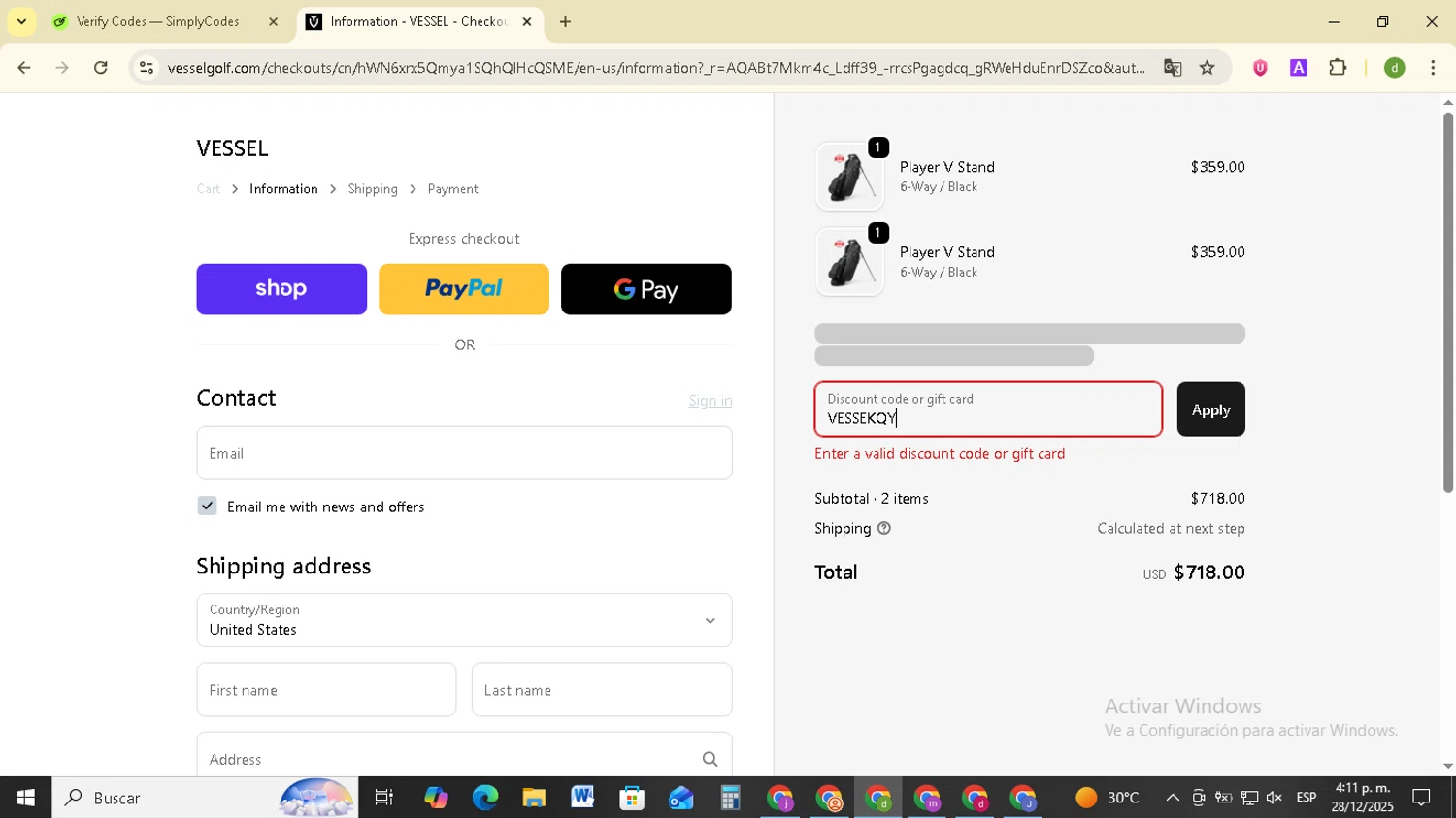Open the notifications center icon

tap(1422, 798)
